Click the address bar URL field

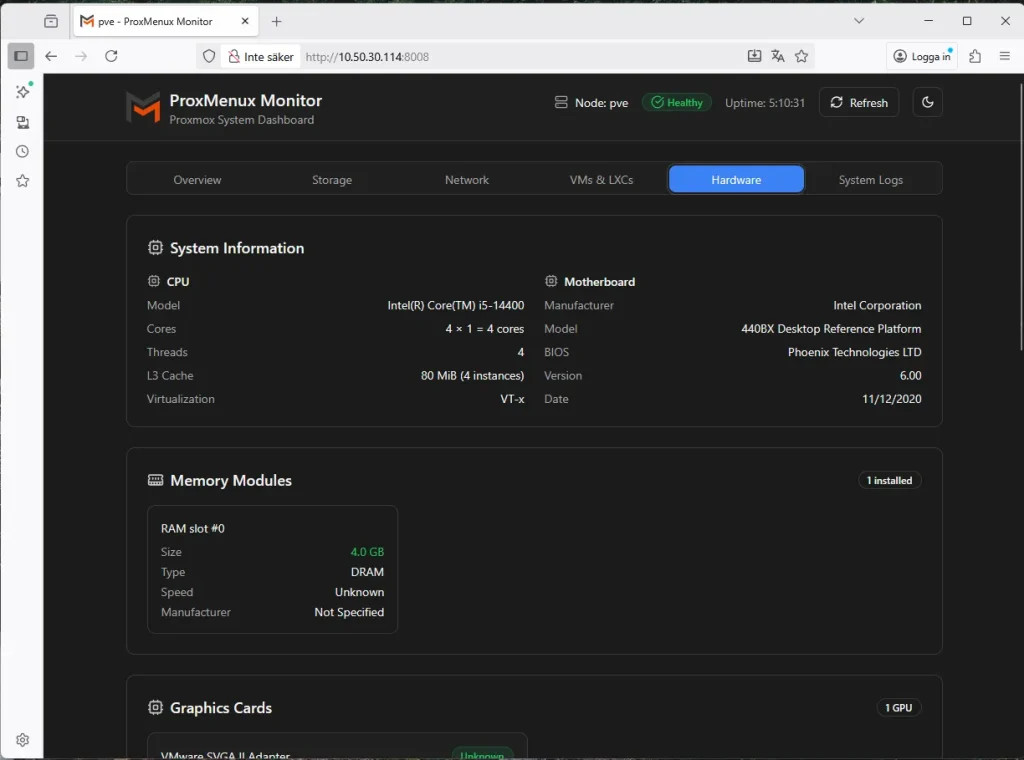520,57
